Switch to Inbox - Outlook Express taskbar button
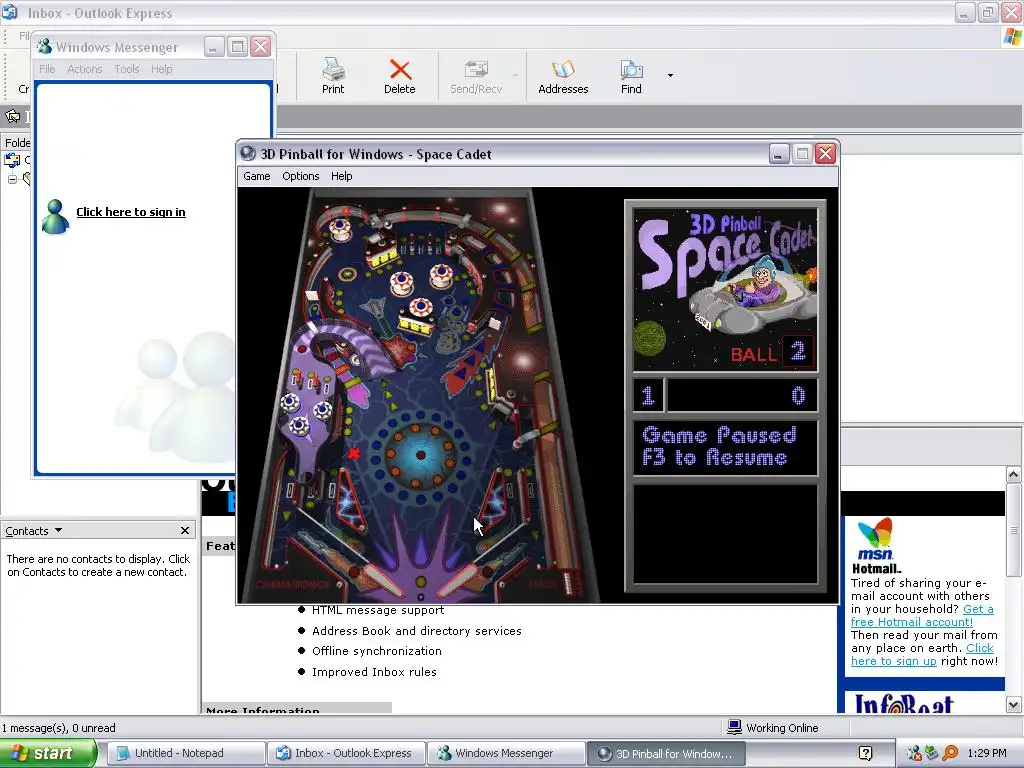This screenshot has height=768, width=1024. coord(346,754)
